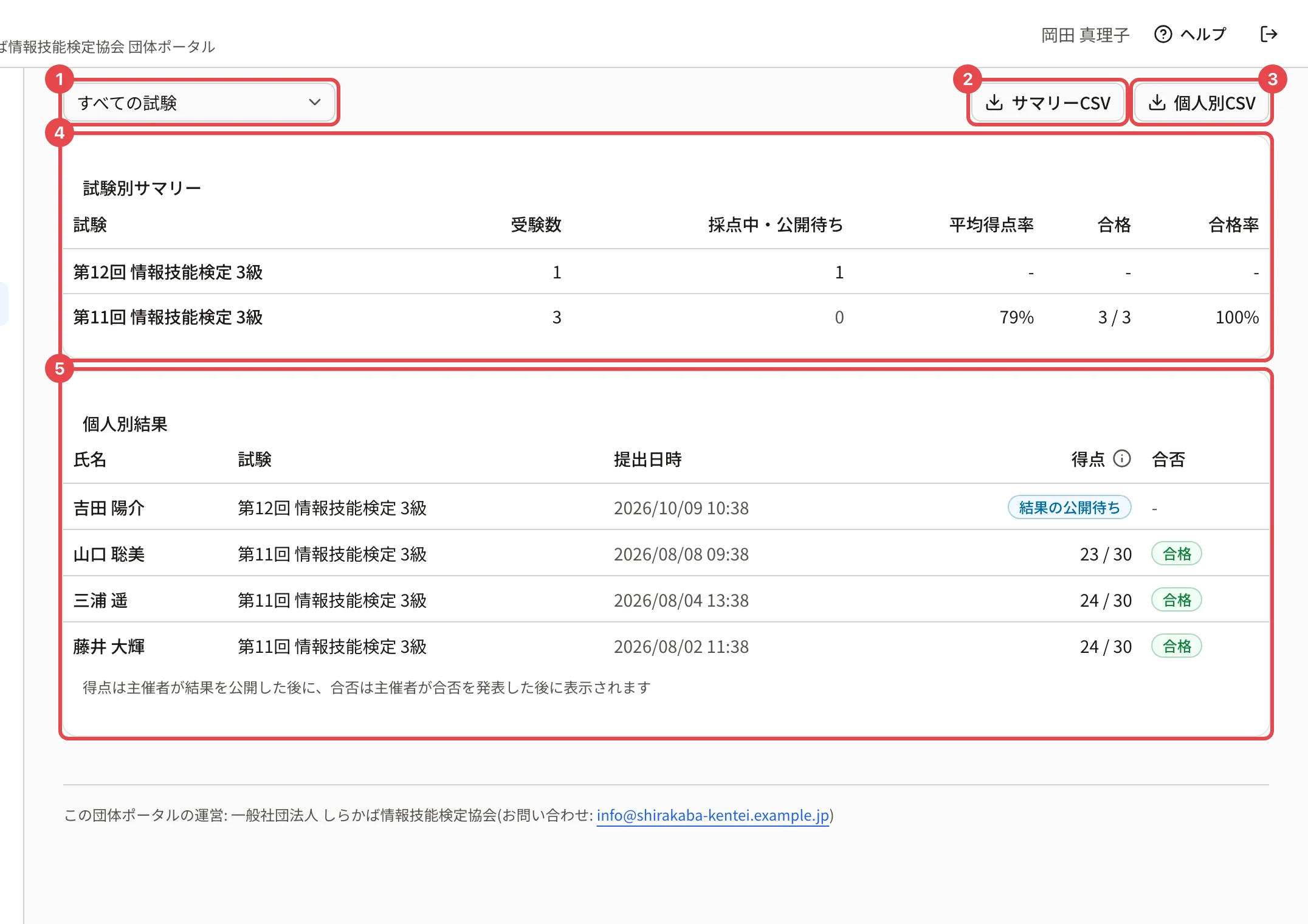Select 第11回 情報技能検定 3級 in the summary table
1308x924 pixels.
(168, 317)
